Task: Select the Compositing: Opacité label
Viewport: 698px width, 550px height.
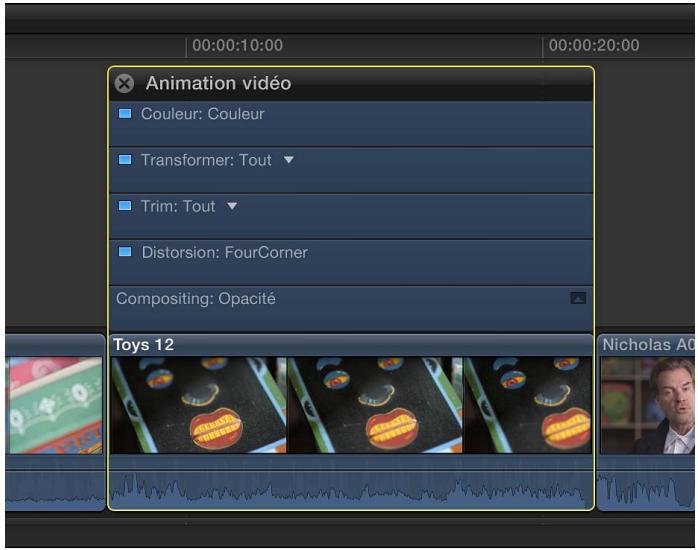Action: (x=195, y=299)
